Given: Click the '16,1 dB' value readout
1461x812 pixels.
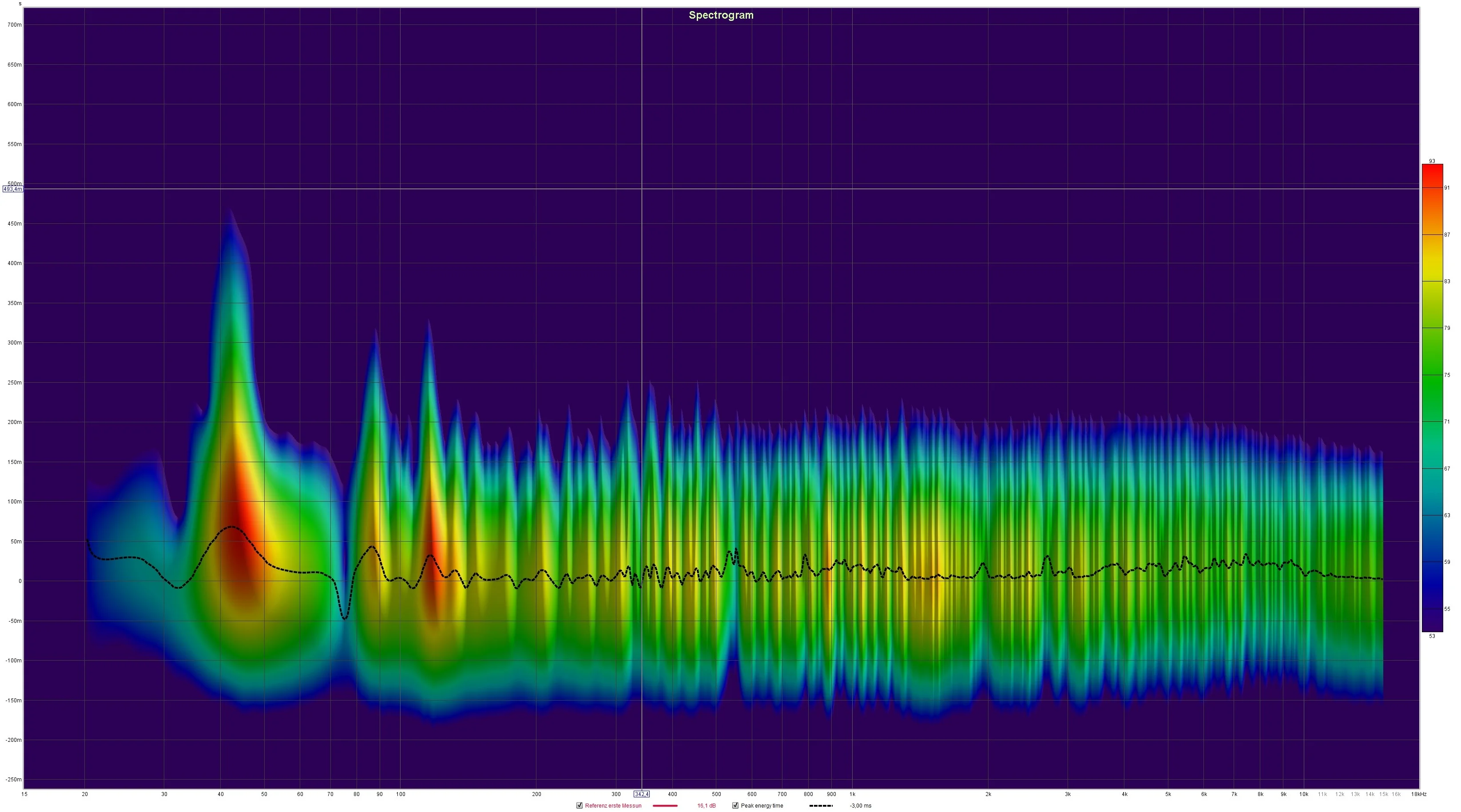Looking at the screenshot, I should 706,806.
